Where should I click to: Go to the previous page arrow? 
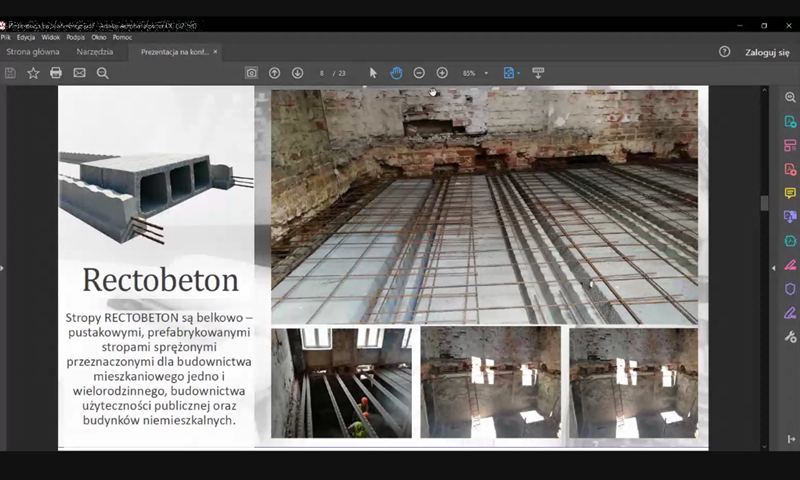(x=274, y=73)
